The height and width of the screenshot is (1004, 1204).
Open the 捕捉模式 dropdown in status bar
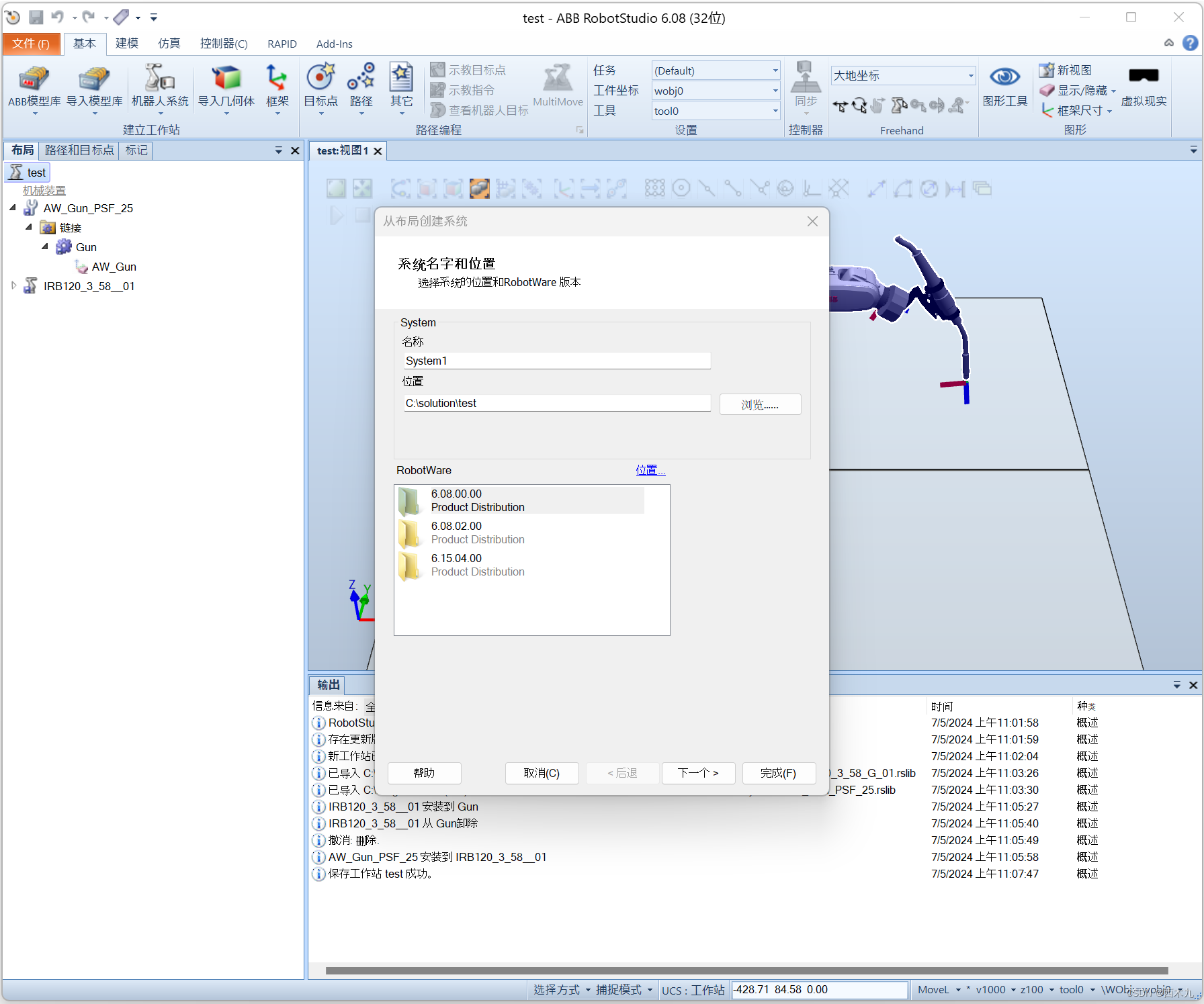tap(624, 989)
